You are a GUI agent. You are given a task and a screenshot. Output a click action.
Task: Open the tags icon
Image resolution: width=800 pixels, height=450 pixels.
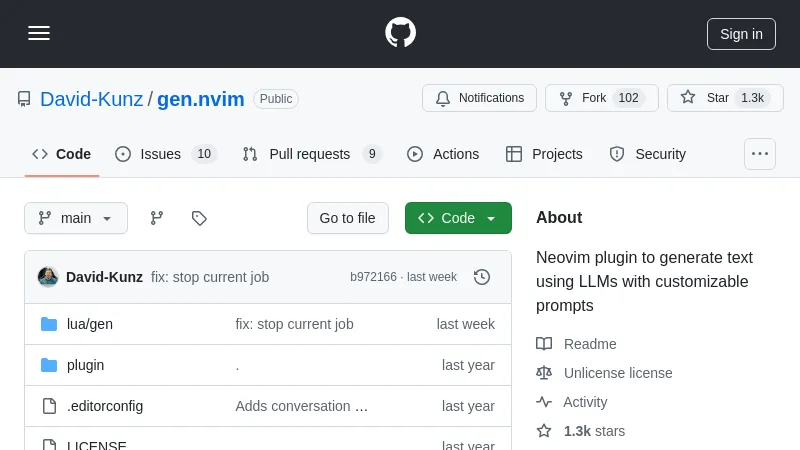click(x=199, y=218)
